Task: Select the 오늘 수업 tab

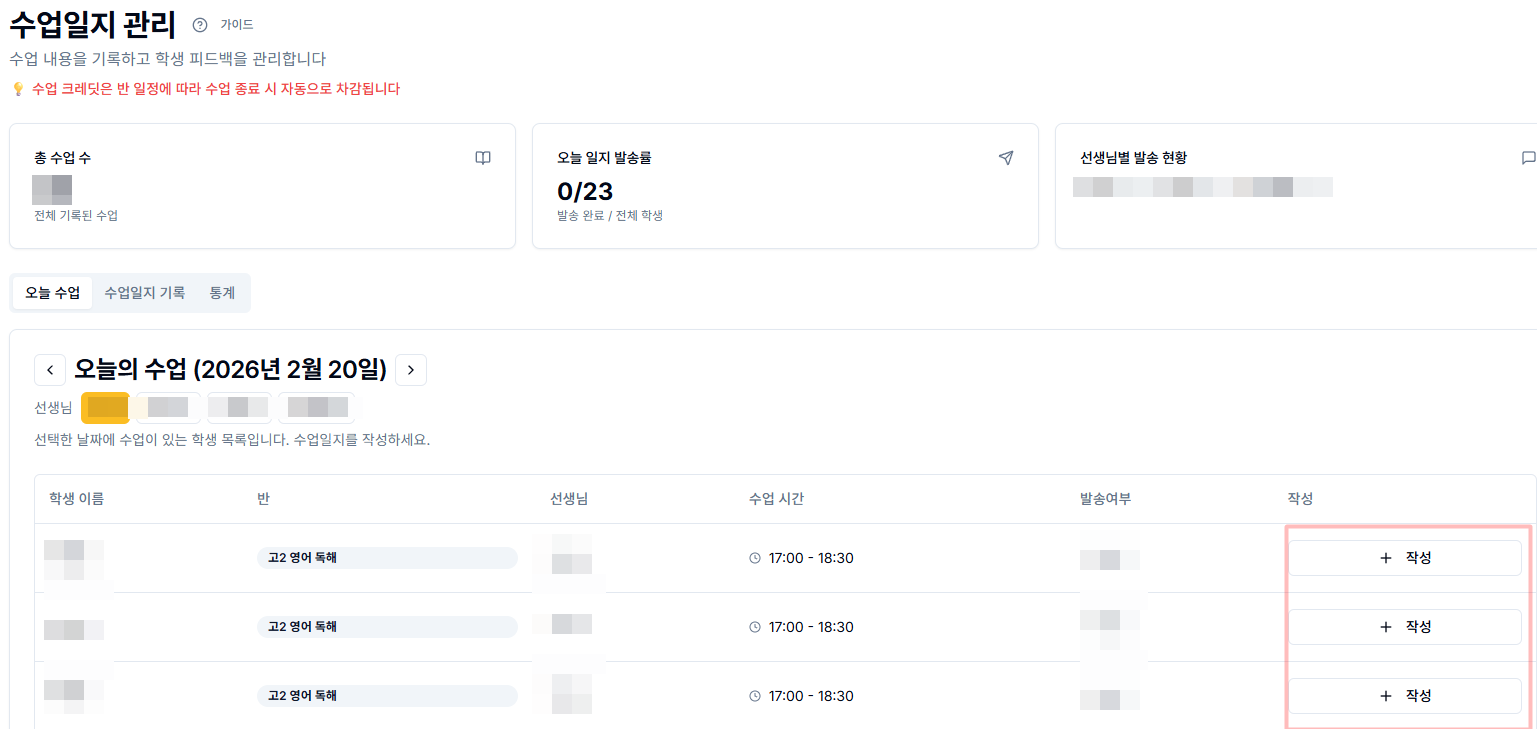Action: click(52, 292)
